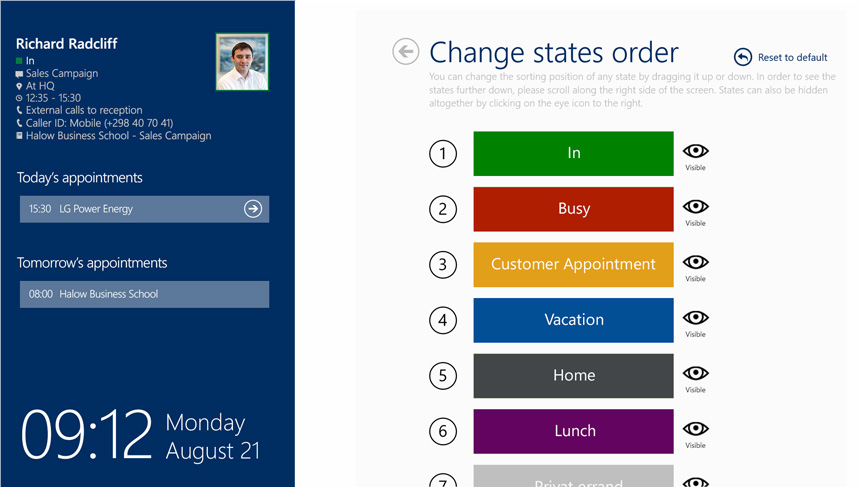The image size is (860, 487).
Task: Click the number 4 position circle
Action: click(443, 320)
